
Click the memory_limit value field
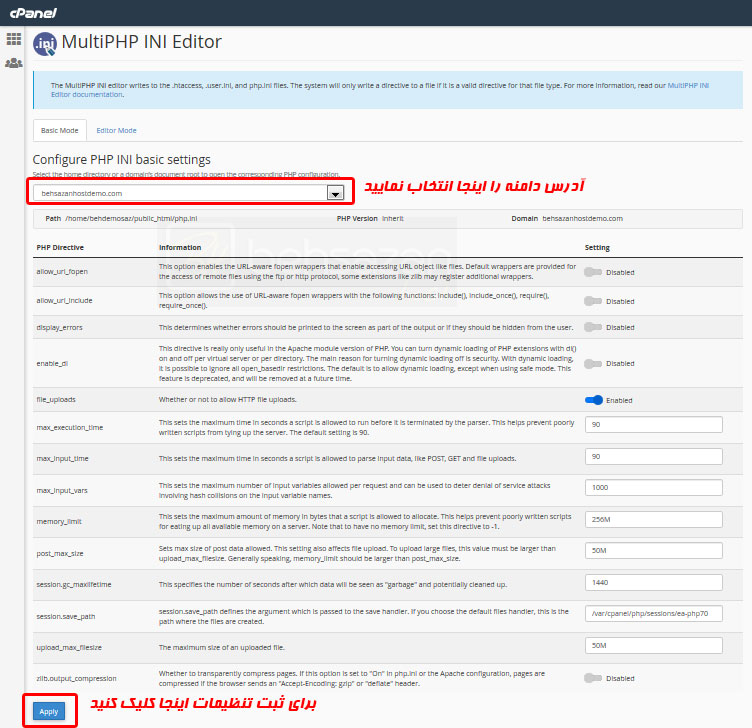(x=654, y=519)
